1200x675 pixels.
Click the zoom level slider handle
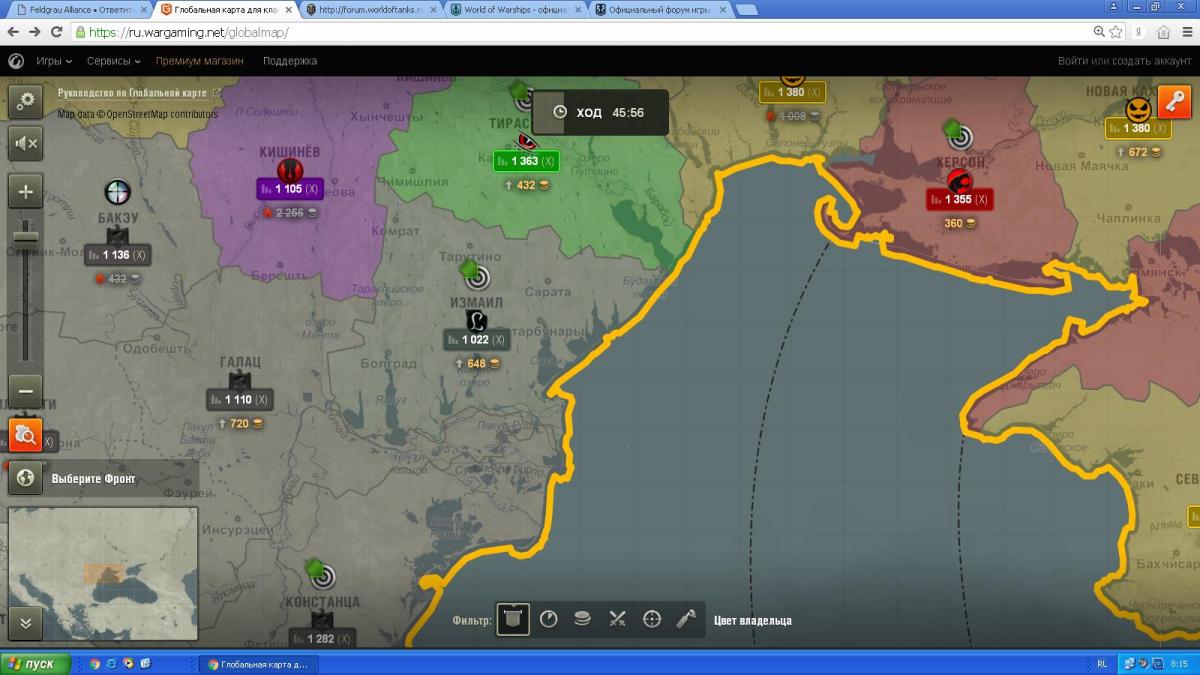pyautogui.click(x=26, y=237)
